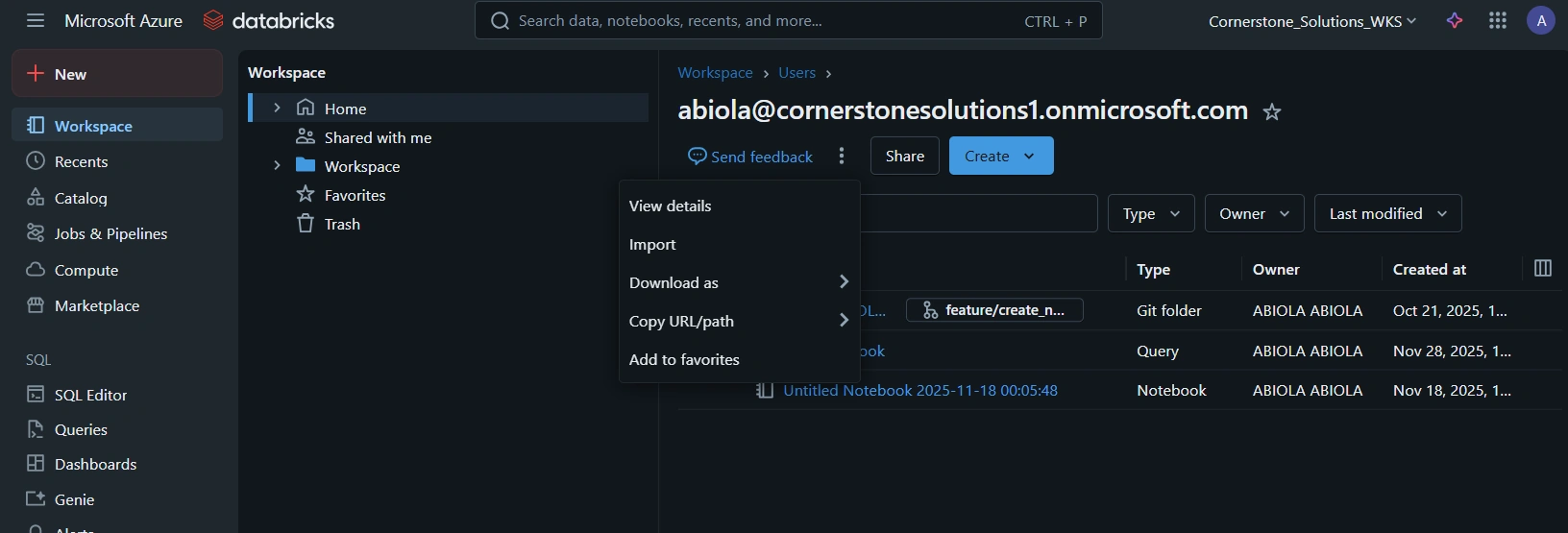1568x533 pixels.
Task: Click the Databricks logo
Action: click(x=269, y=20)
